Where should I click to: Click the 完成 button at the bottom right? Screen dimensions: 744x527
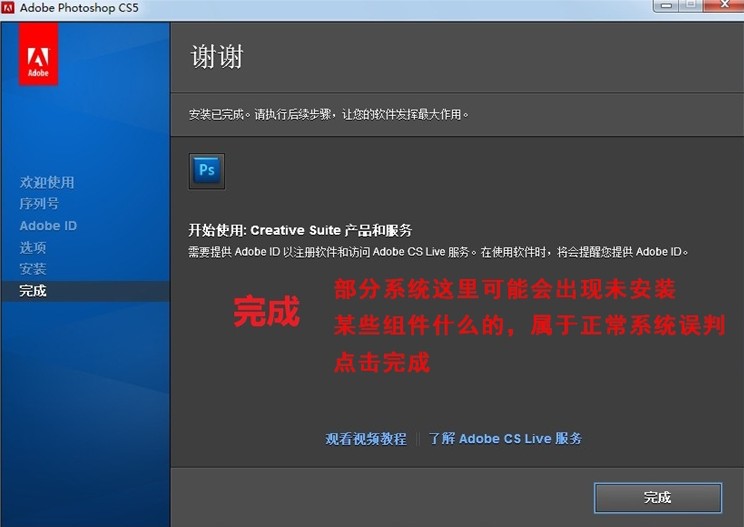click(658, 498)
